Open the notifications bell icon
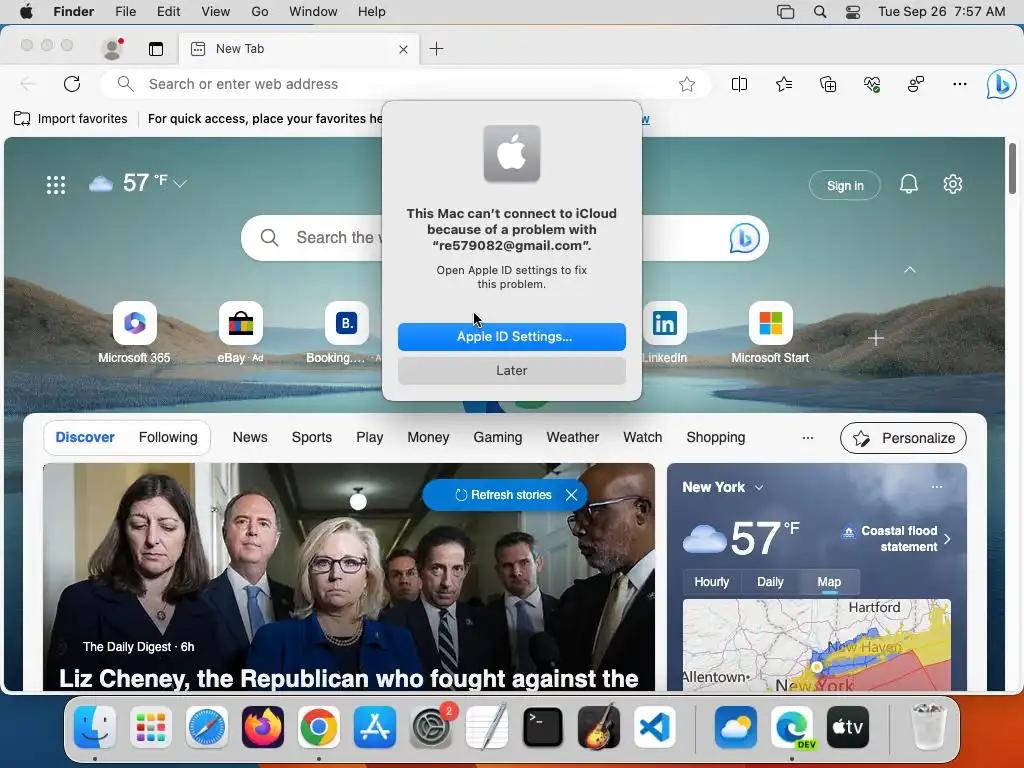 (x=908, y=184)
